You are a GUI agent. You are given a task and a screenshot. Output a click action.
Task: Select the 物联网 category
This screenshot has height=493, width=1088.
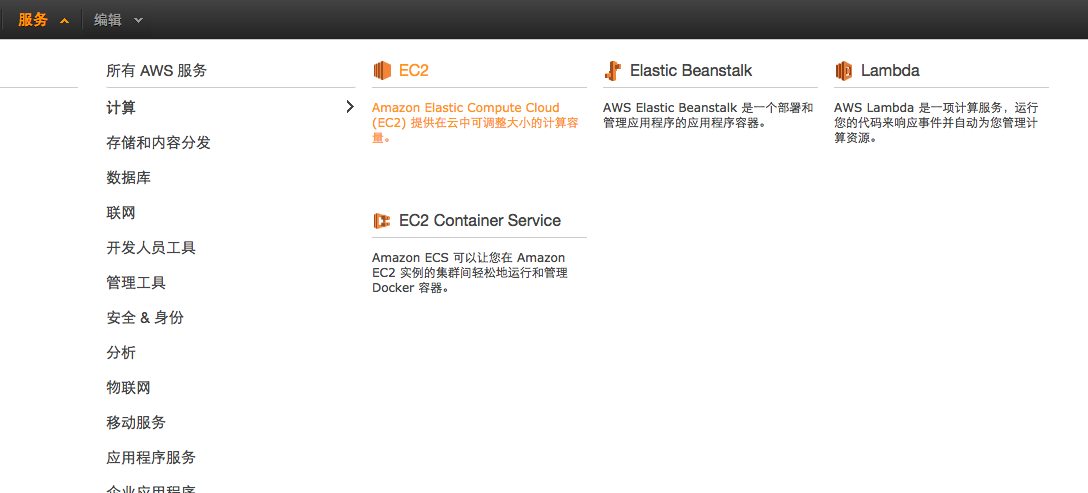(128, 387)
